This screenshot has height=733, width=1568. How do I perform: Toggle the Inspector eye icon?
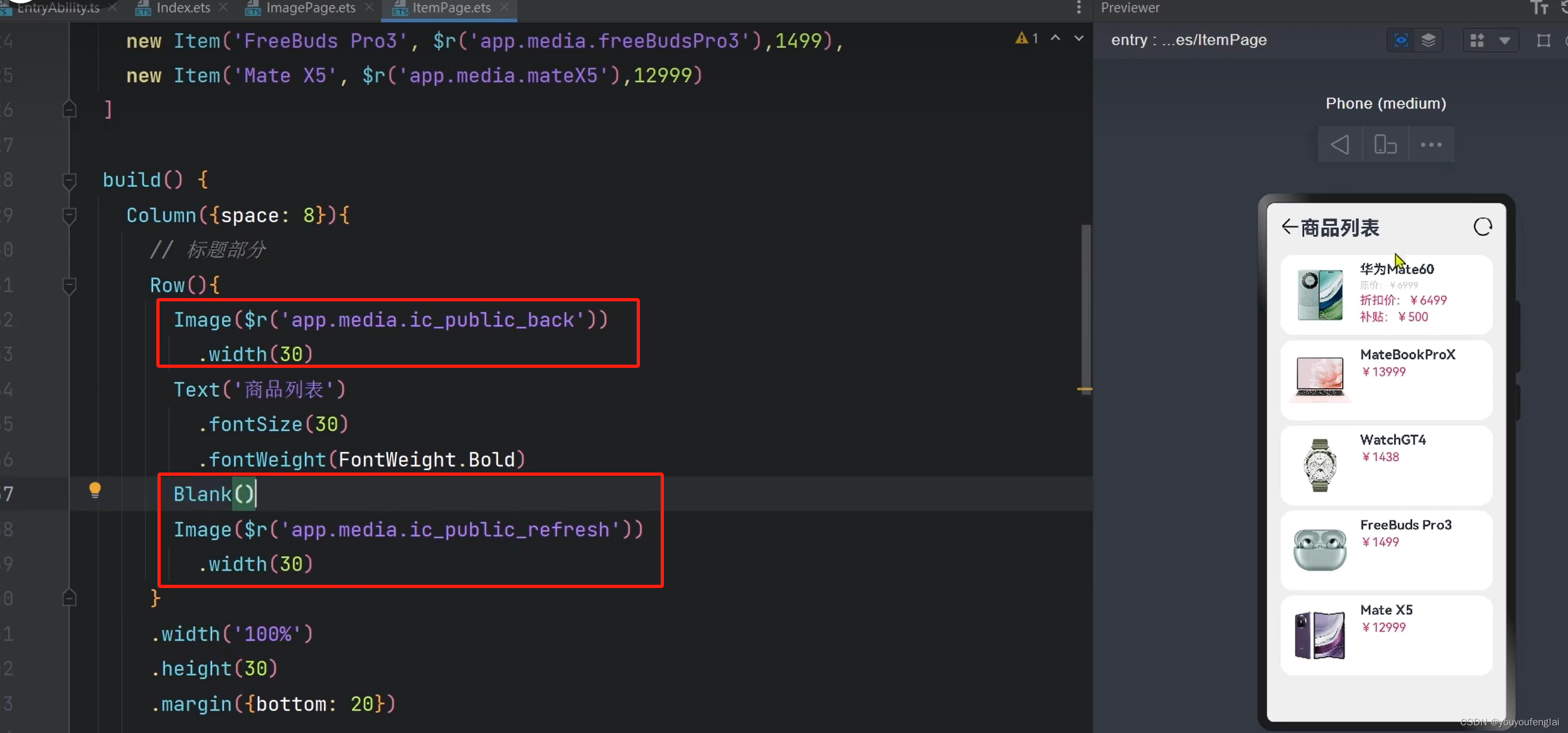click(1401, 40)
